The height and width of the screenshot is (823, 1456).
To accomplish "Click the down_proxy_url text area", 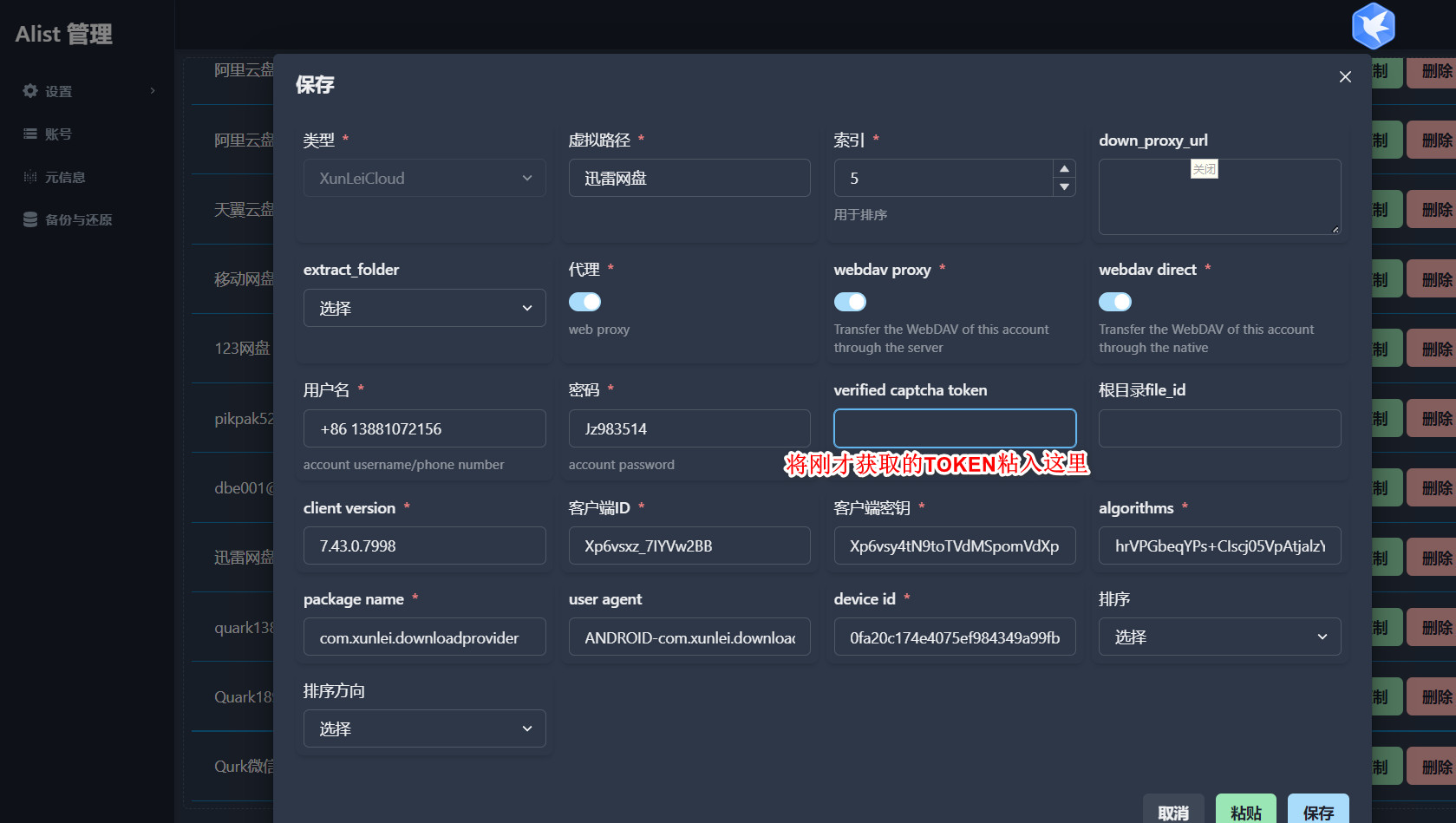I will click(1220, 197).
